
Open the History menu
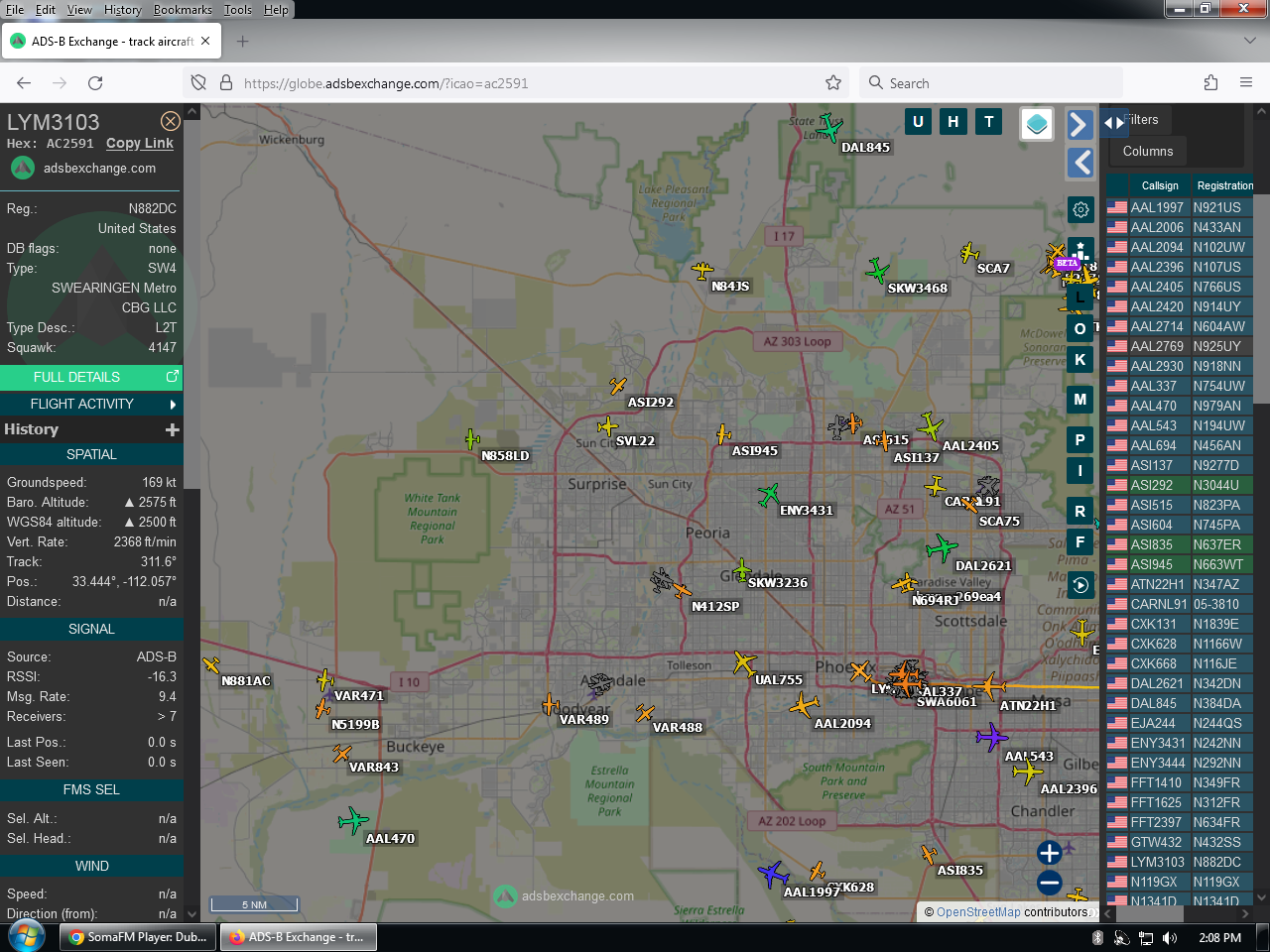click(123, 10)
